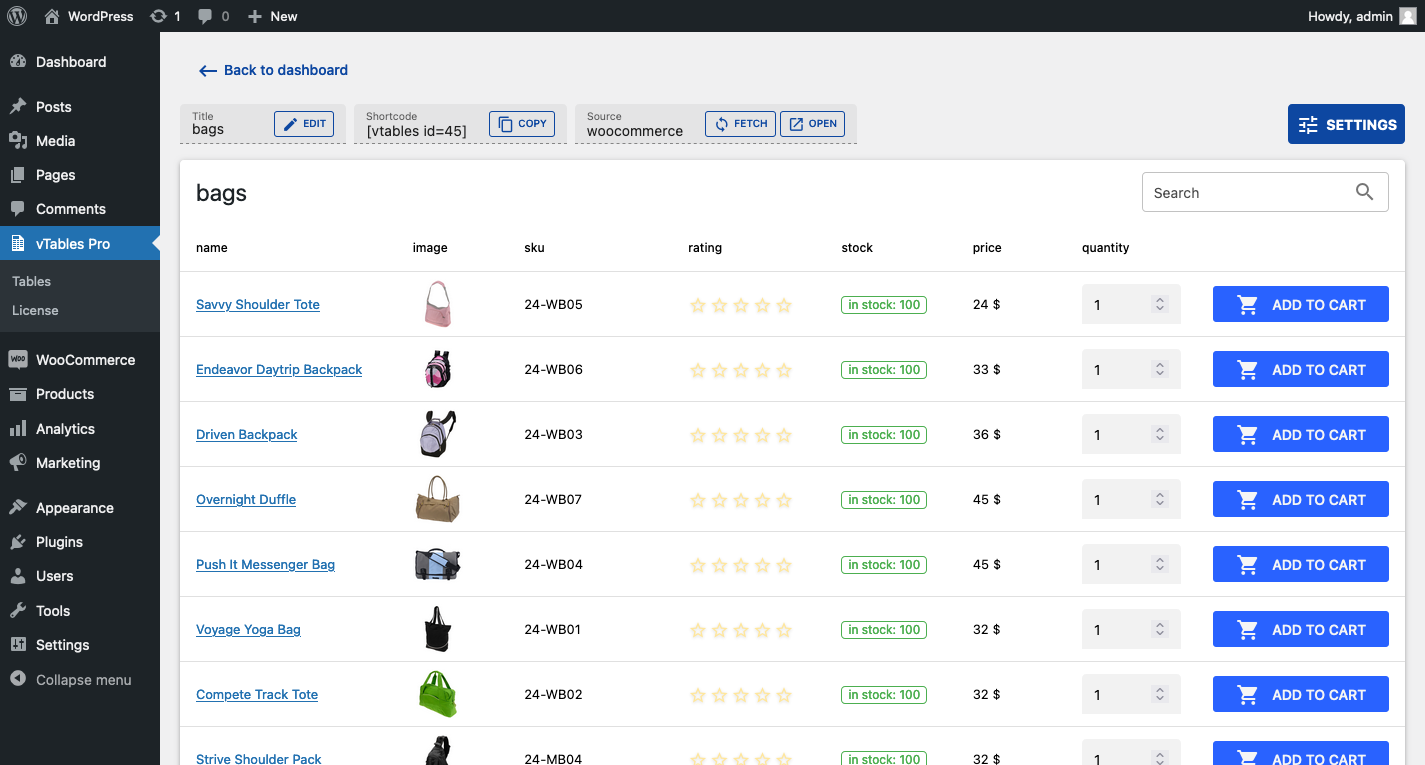This screenshot has height=765, width=1425.
Task: Edit the table title
Action: [304, 124]
